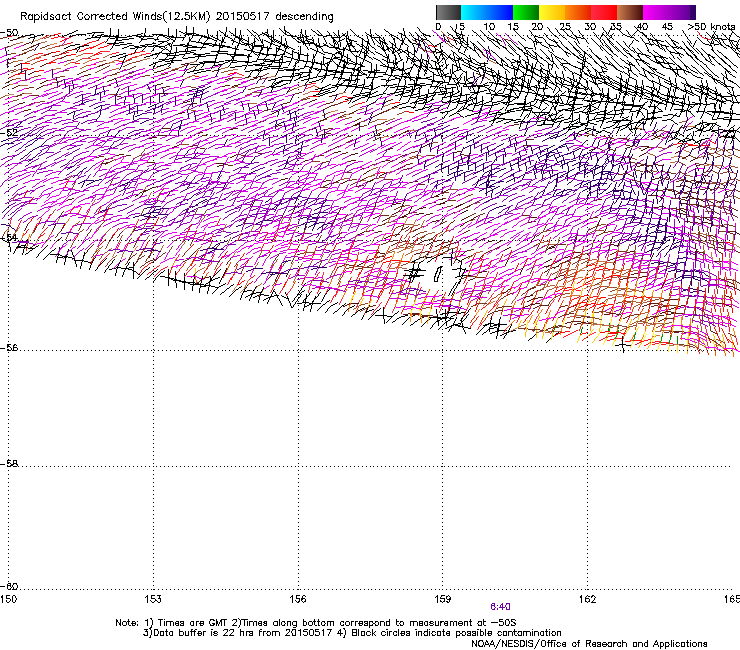This screenshot has height=650, width=740.
Task: Click the cyan 5-10 knots legend segment
Action: click(x=474, y=12)
